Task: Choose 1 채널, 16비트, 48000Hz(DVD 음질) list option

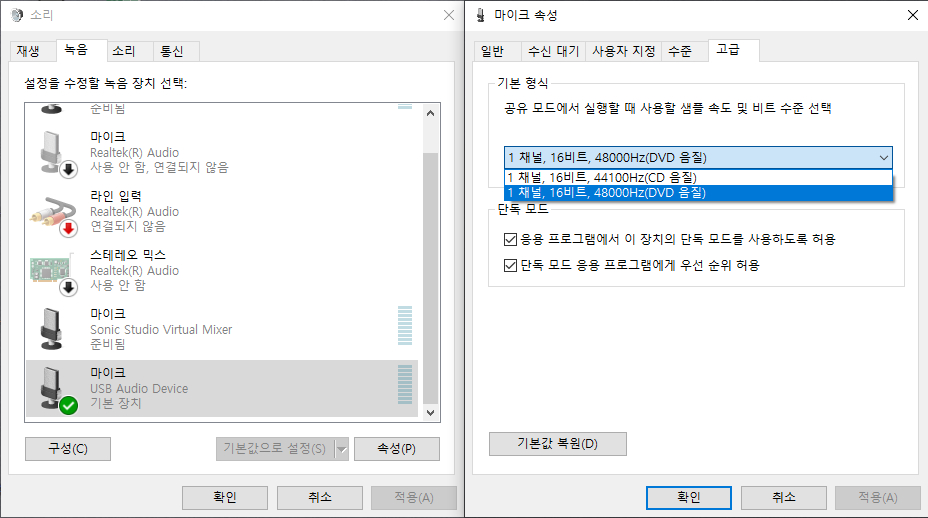Action: point(698,192)
